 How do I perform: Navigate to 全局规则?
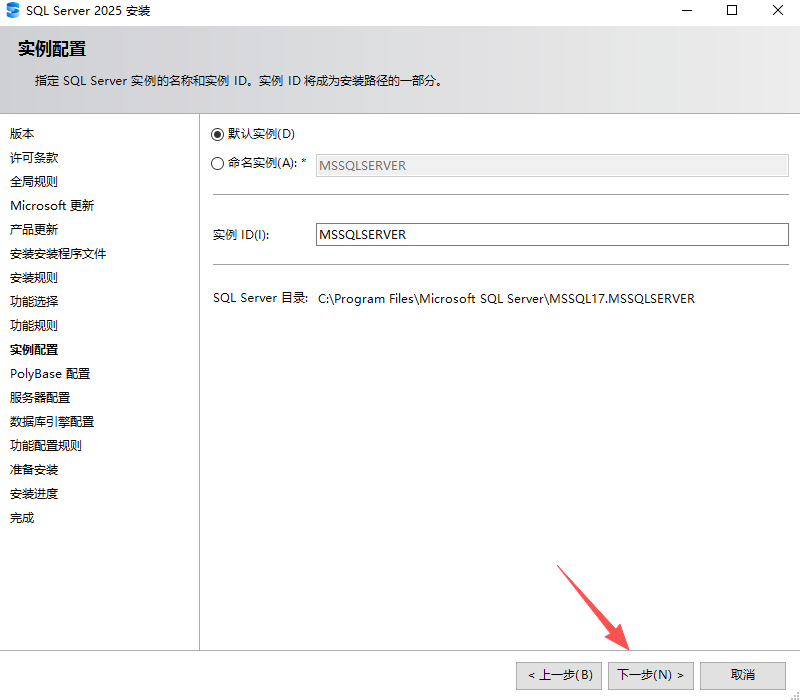(x=33, y=181)
